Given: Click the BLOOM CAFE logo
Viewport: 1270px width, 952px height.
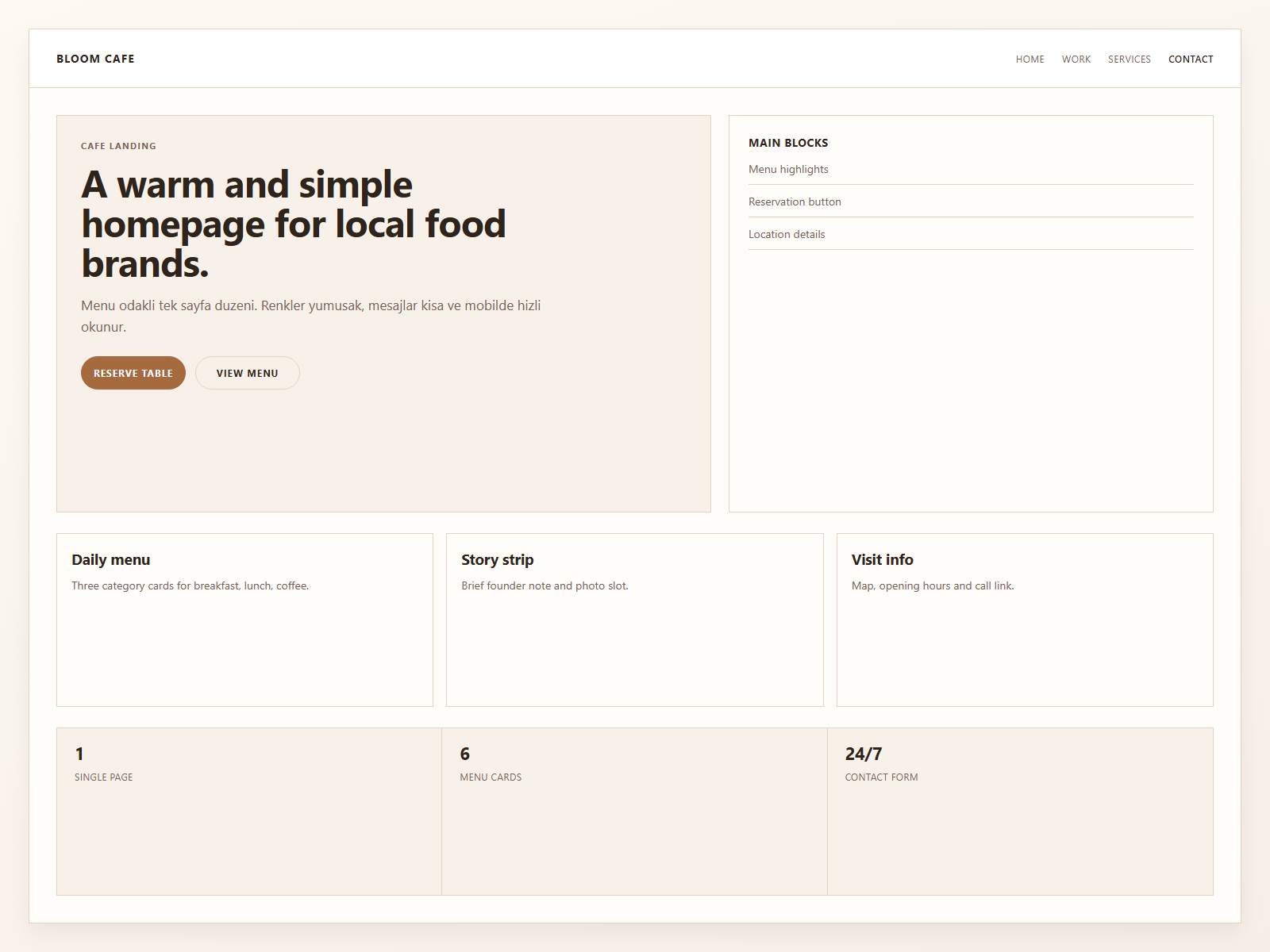Looking at the screenshot, I should pos(95,58).
